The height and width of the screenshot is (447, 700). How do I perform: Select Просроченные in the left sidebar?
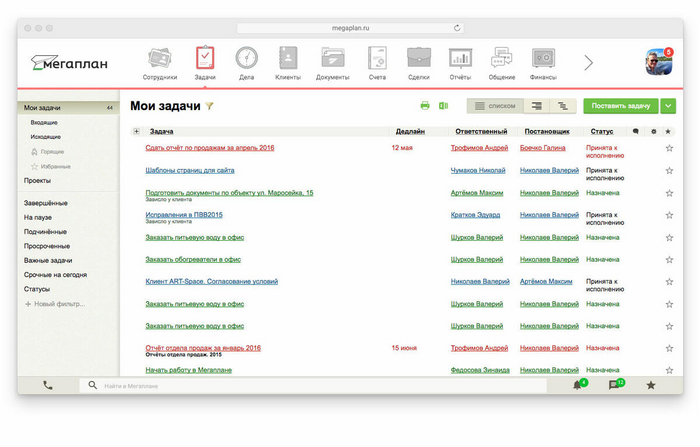click(47, 245)
